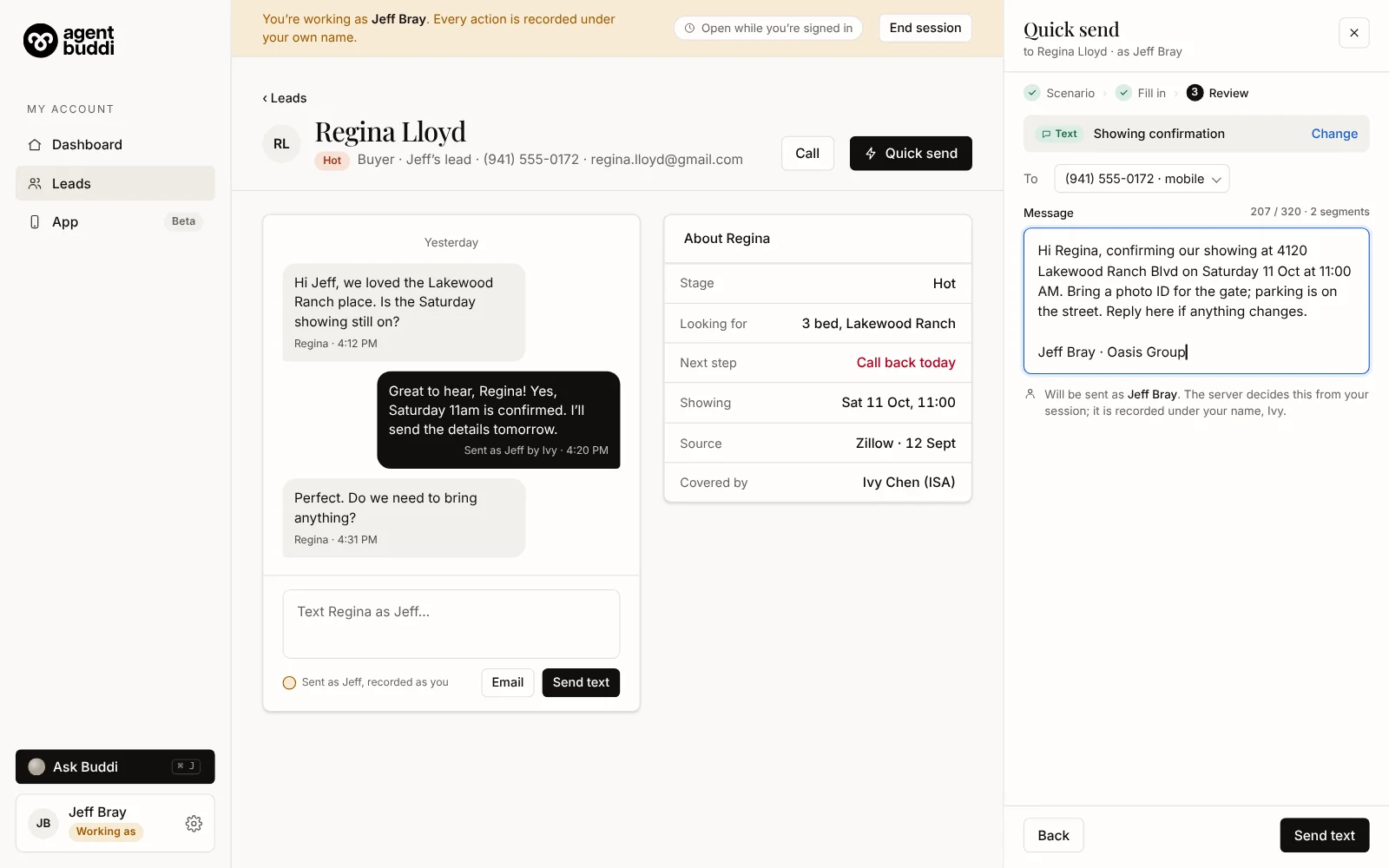This screenshot has width=1389, height=868.
Task: End the impersonation session
Action: tap(925, 28)
